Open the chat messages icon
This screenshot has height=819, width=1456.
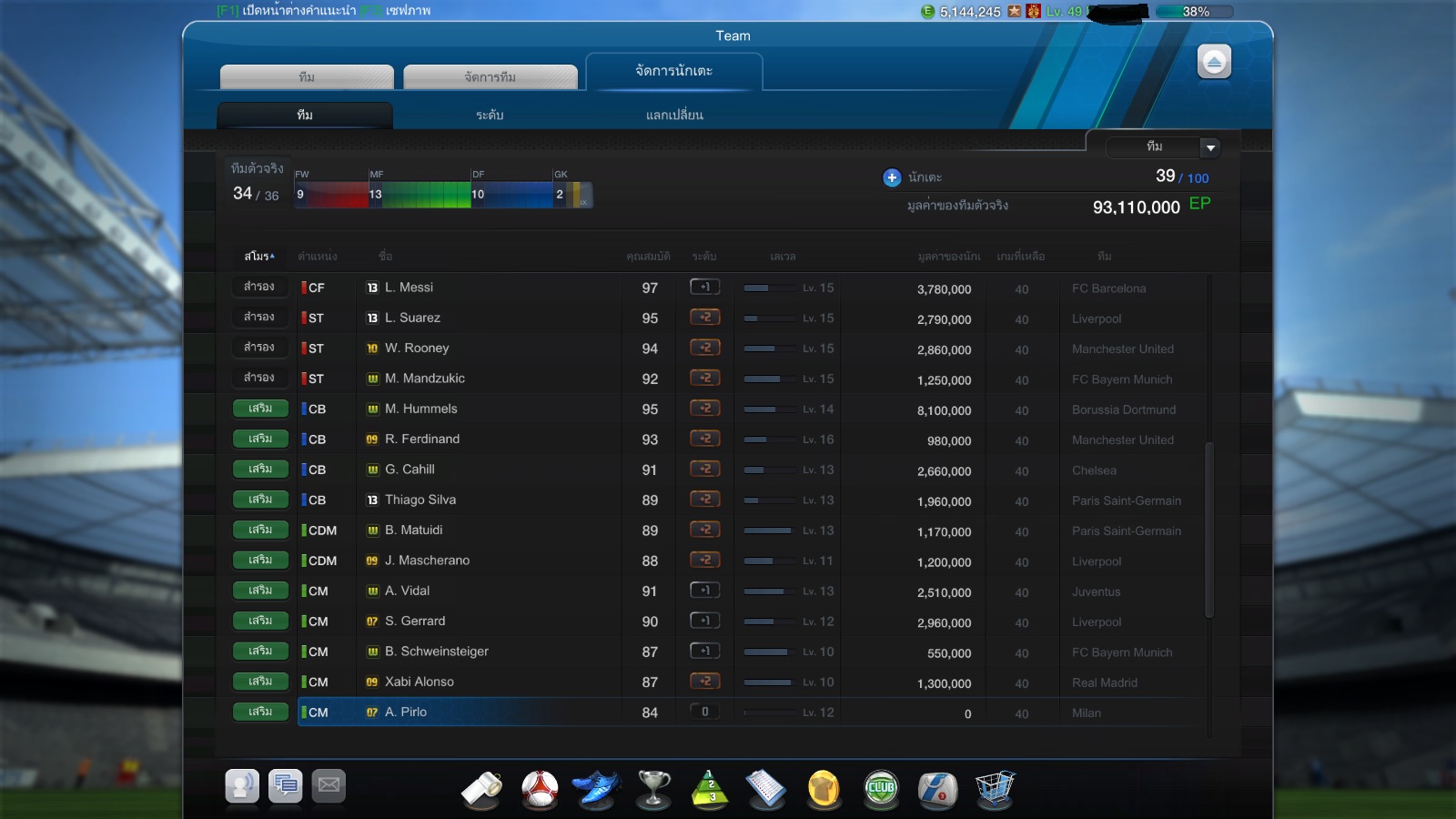pos(286,785)
